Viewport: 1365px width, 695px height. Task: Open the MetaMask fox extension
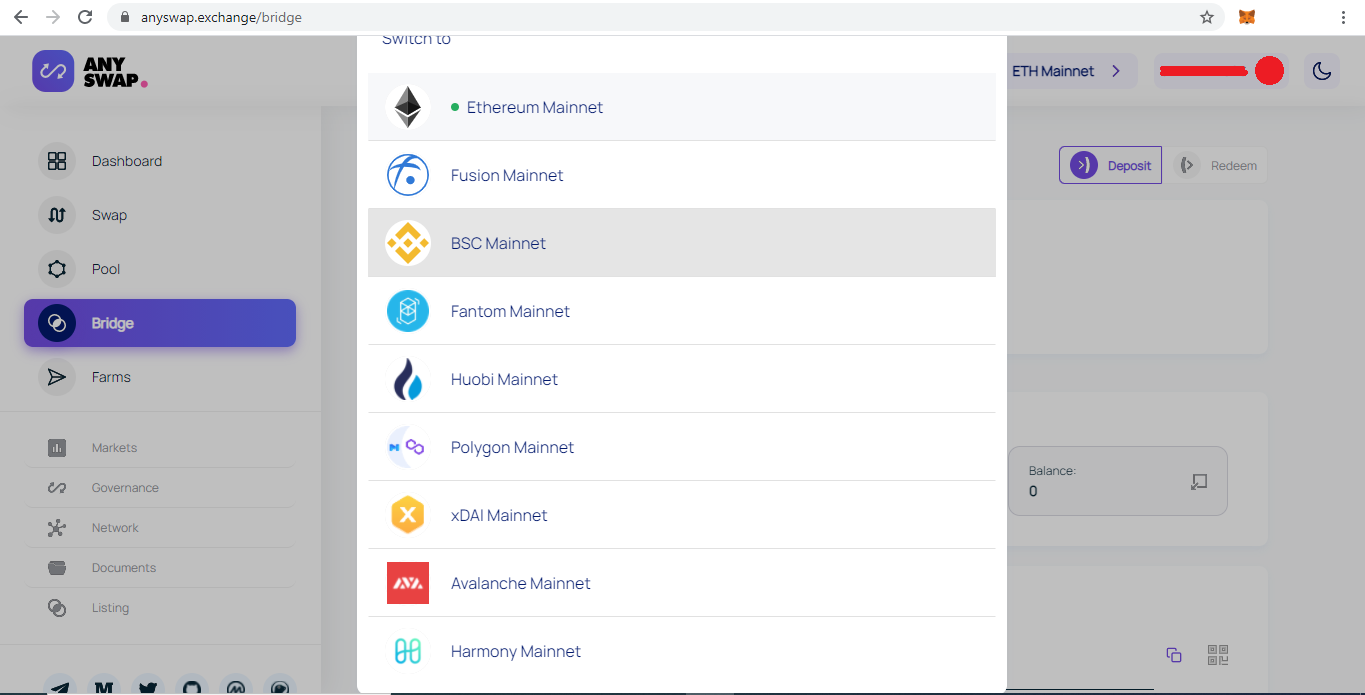point(1247,17)
